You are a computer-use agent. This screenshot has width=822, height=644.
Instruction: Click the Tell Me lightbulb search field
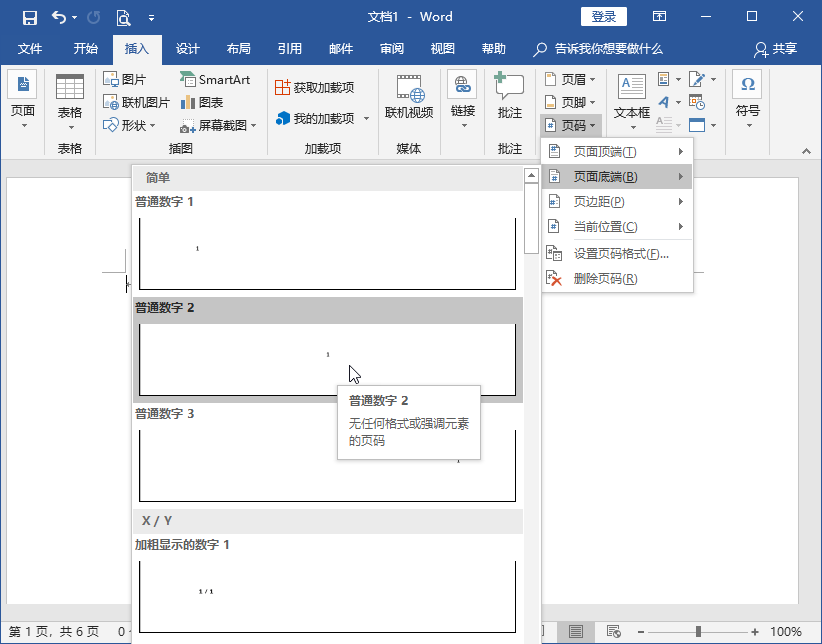coord(598,49)
